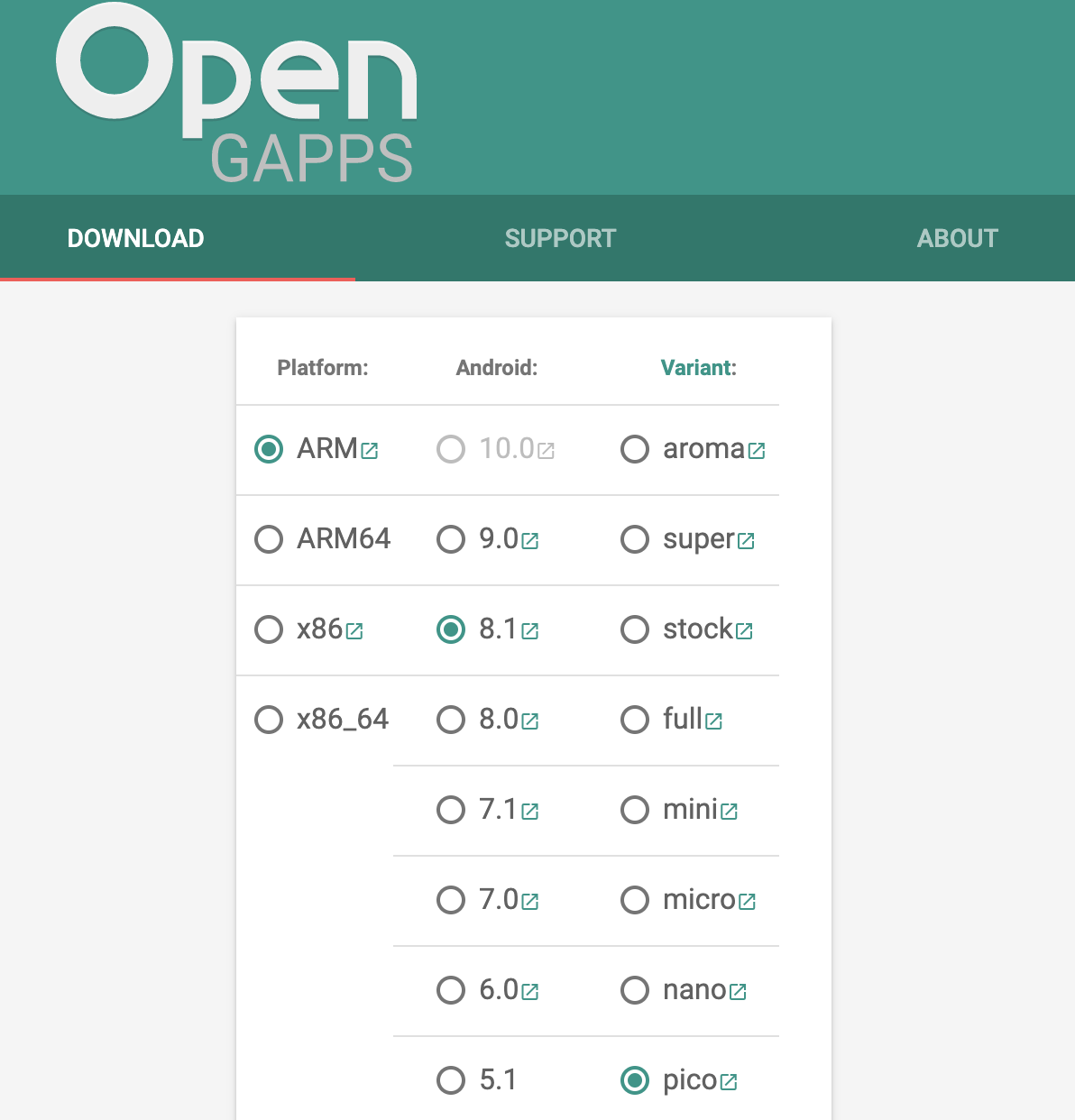Click the Variant: column header
Viewport: 1075px width, 1120px height.
699,368
